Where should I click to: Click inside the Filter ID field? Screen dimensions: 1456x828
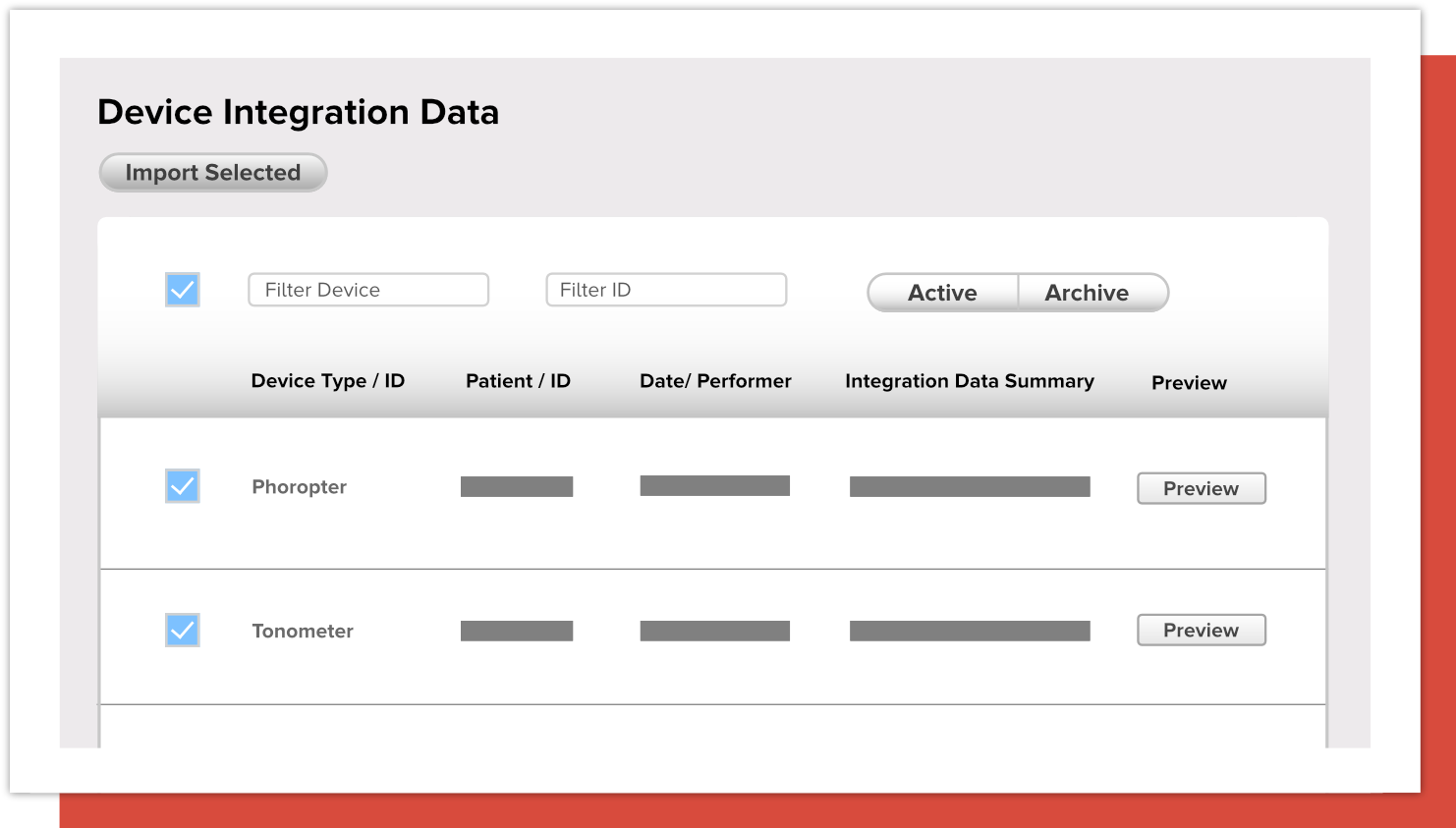click(x=665, y=289)
